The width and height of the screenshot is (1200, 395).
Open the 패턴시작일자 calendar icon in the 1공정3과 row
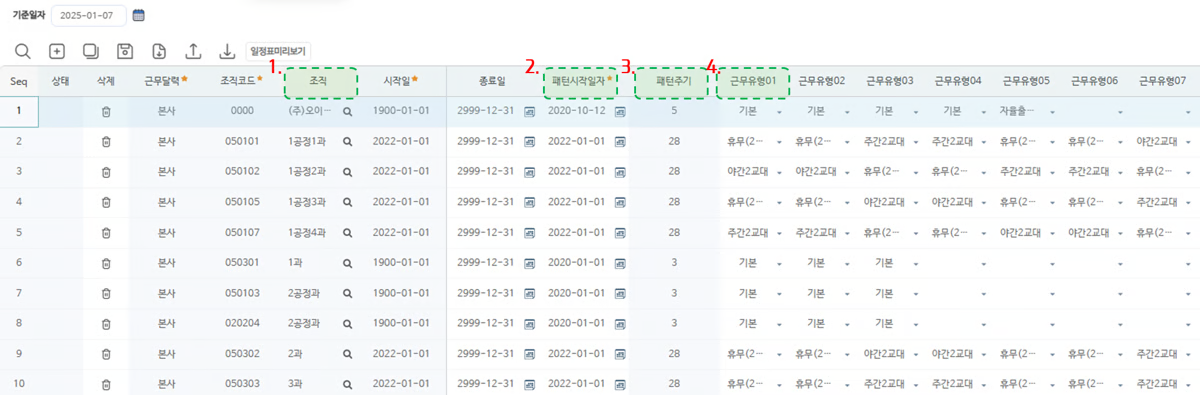tap(620, 202)
